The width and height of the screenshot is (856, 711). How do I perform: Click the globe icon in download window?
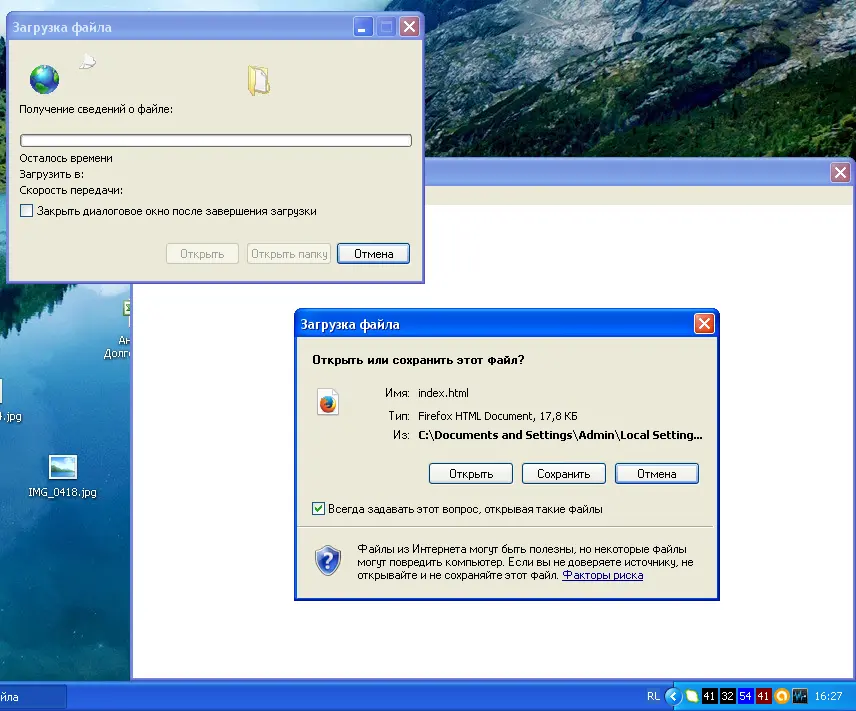click(x=44, y=80)
